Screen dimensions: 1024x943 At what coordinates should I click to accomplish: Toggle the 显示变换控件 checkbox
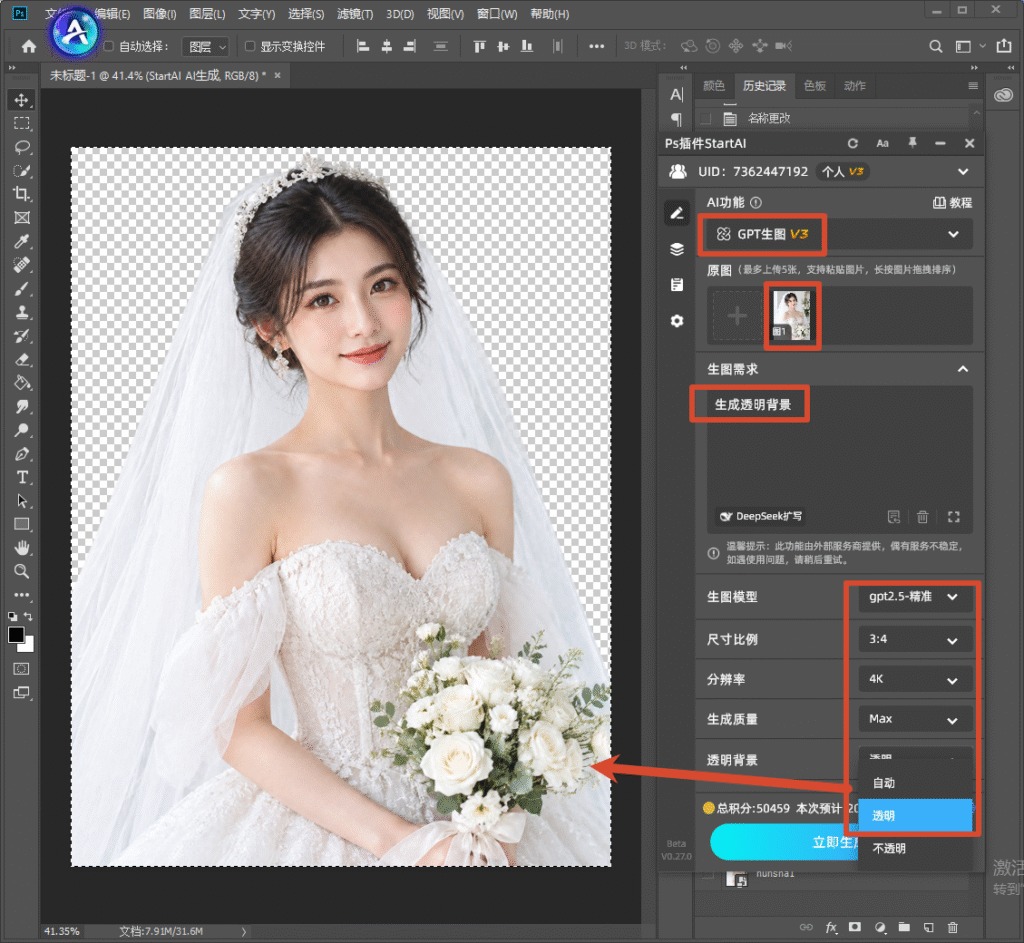(249, 46)
